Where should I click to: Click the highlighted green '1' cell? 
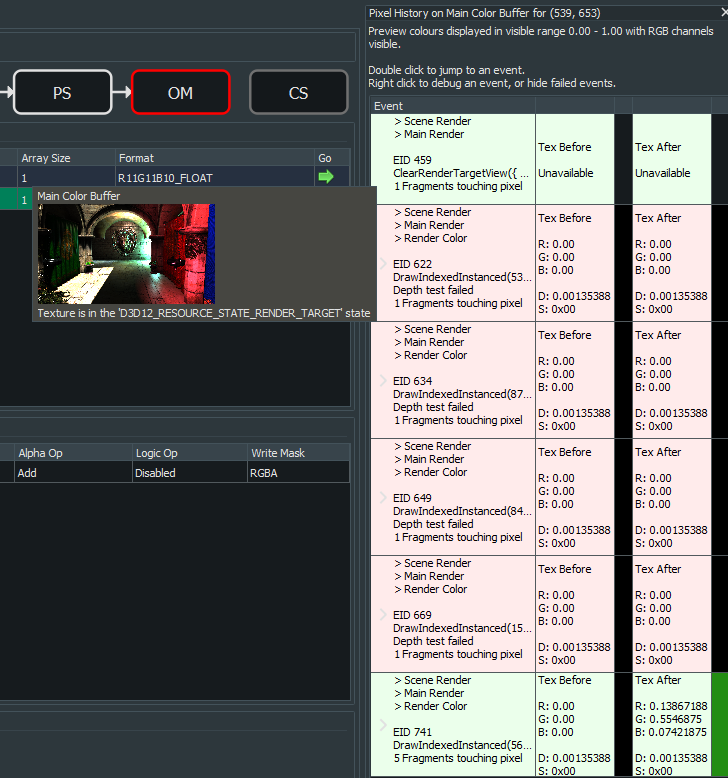coord(24,200)
